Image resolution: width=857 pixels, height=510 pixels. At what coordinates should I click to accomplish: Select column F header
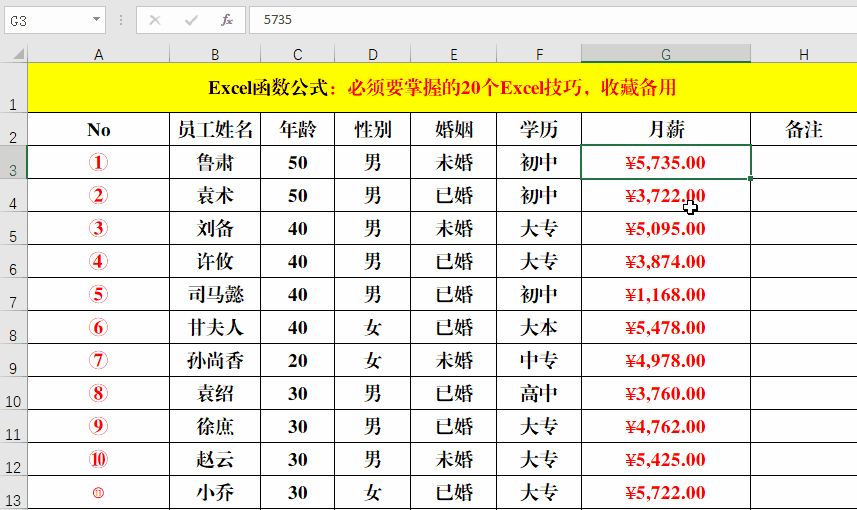(539, 54)
